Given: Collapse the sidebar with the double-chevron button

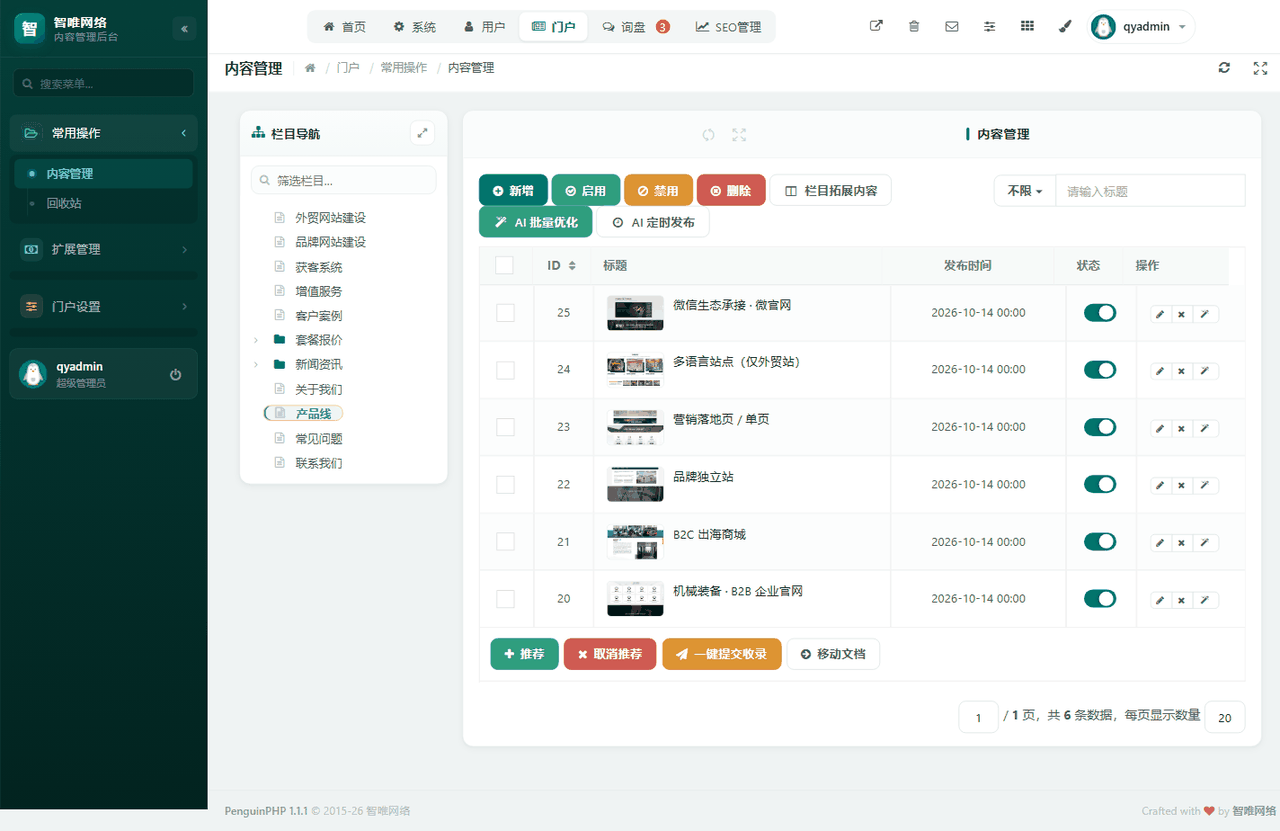Looking at the screenshot, I should point(184,29).
